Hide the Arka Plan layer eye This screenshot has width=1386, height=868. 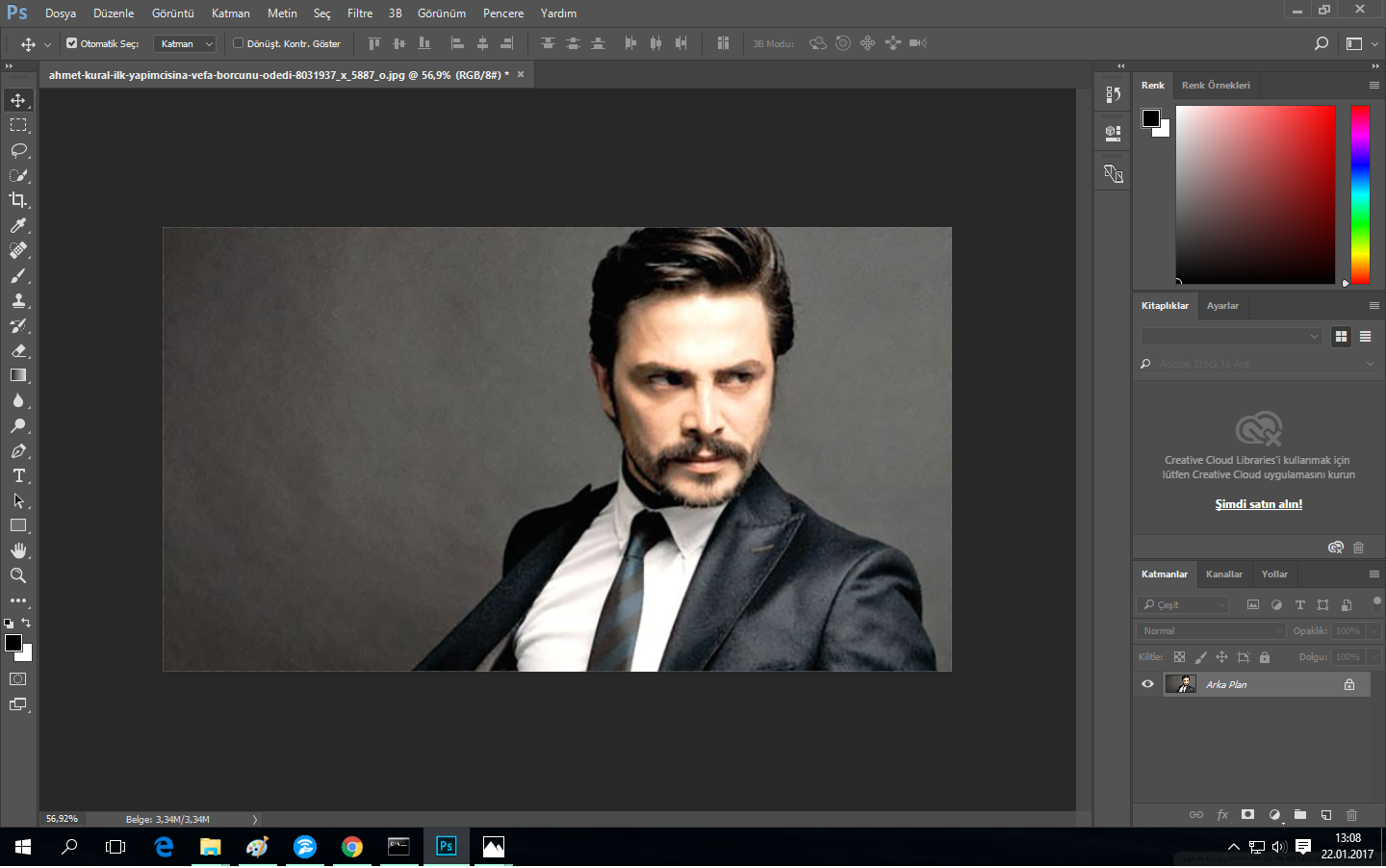point(1147,684)
